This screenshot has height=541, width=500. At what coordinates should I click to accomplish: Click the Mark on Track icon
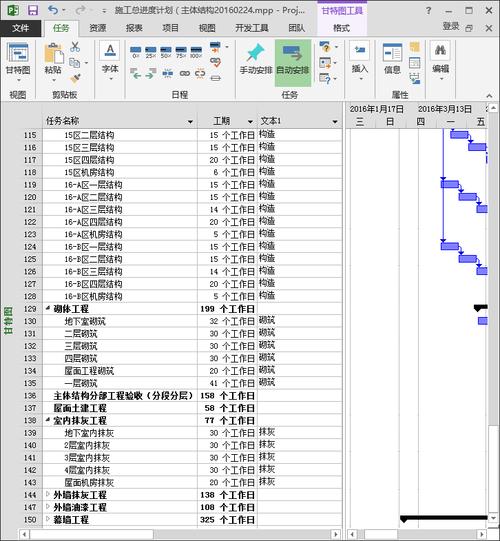point(215,47)
